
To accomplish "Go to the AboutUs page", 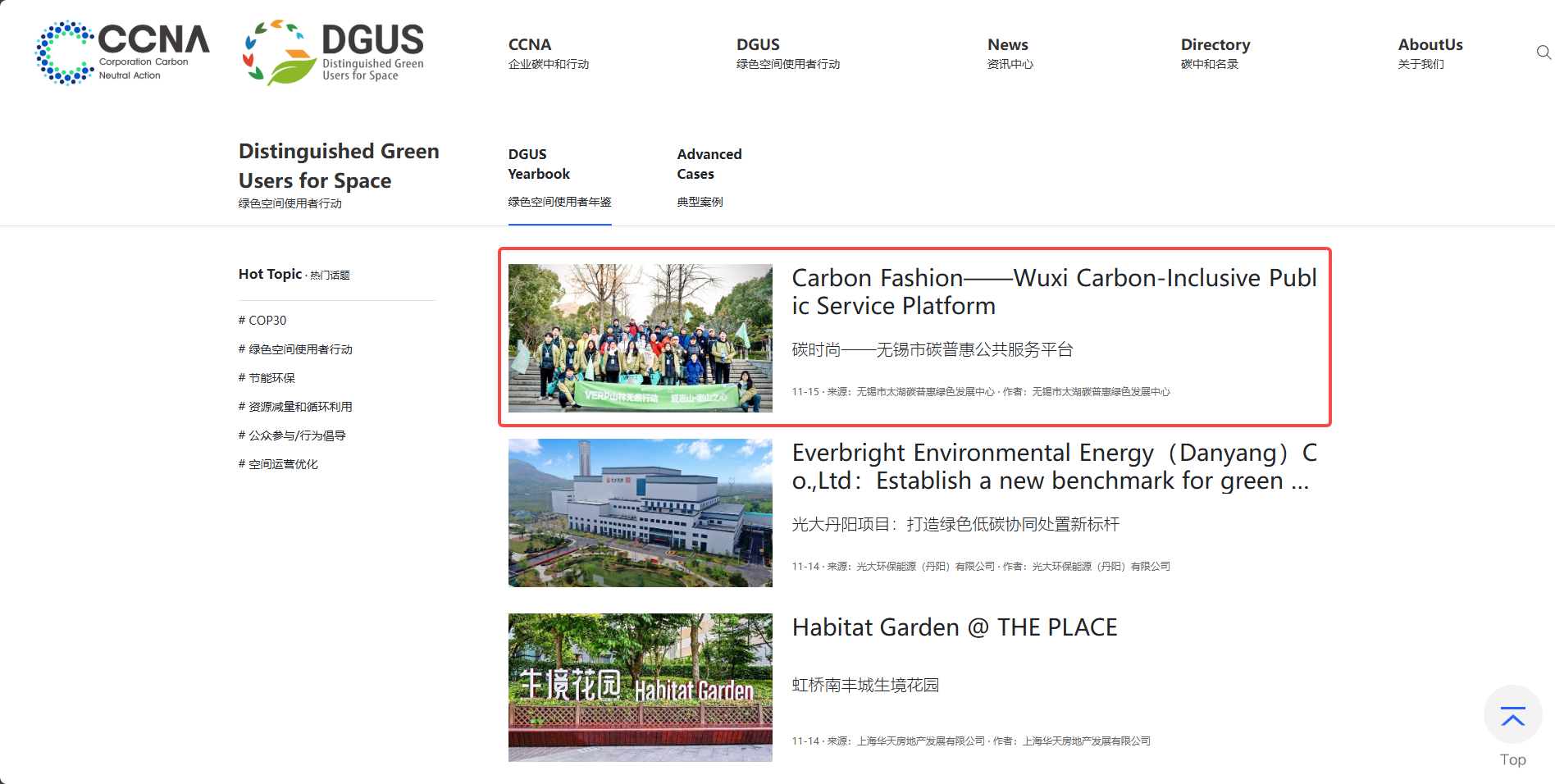I will pos(1430,52).
